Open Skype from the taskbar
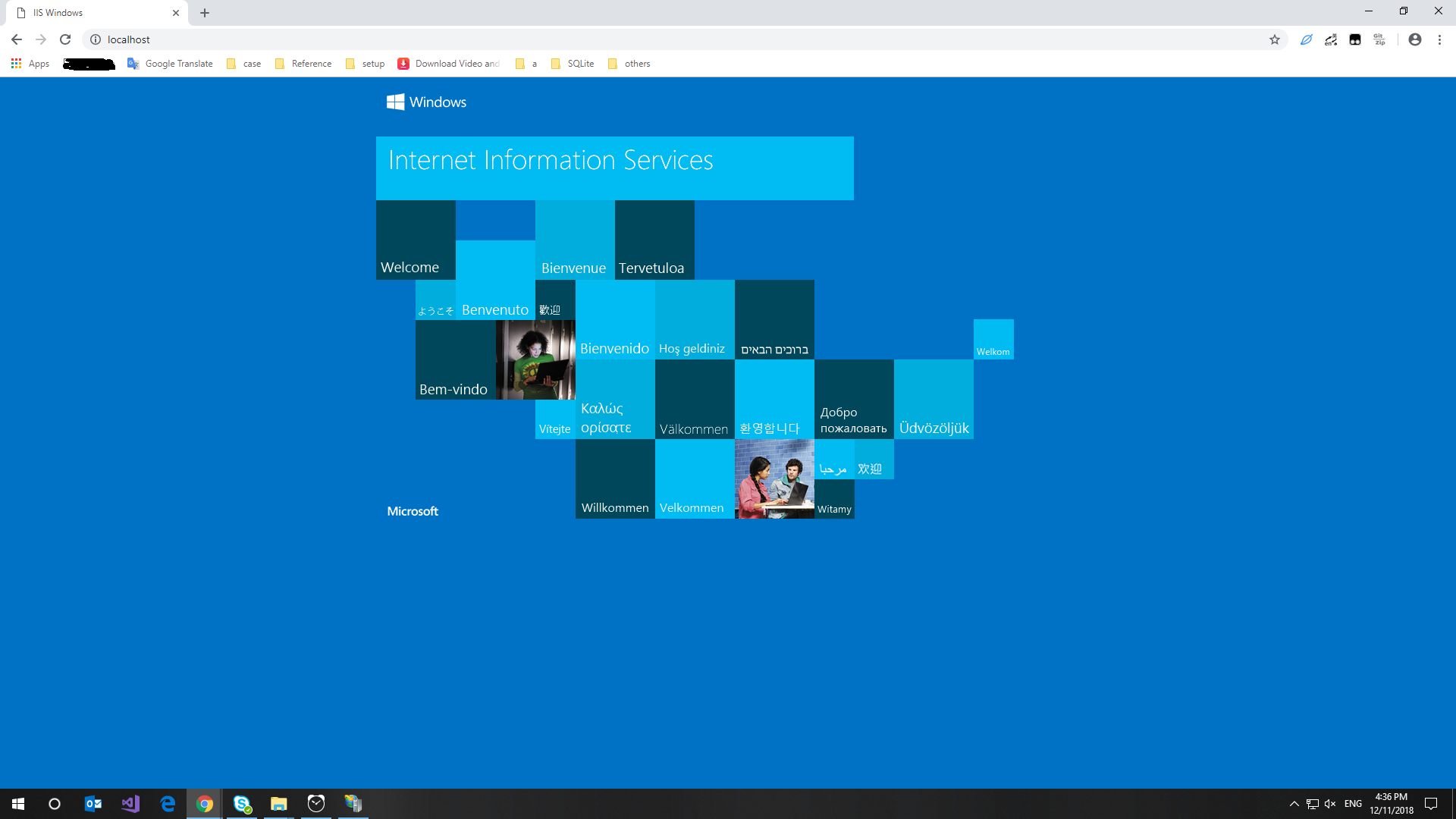The width and height of the screenshot is (1456, 819). [242, 804]
